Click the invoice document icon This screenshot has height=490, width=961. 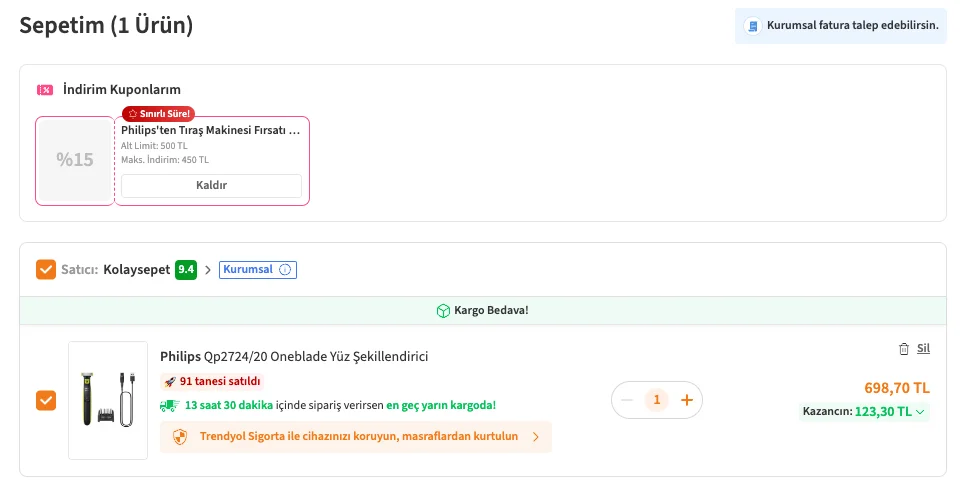(754, 26)
